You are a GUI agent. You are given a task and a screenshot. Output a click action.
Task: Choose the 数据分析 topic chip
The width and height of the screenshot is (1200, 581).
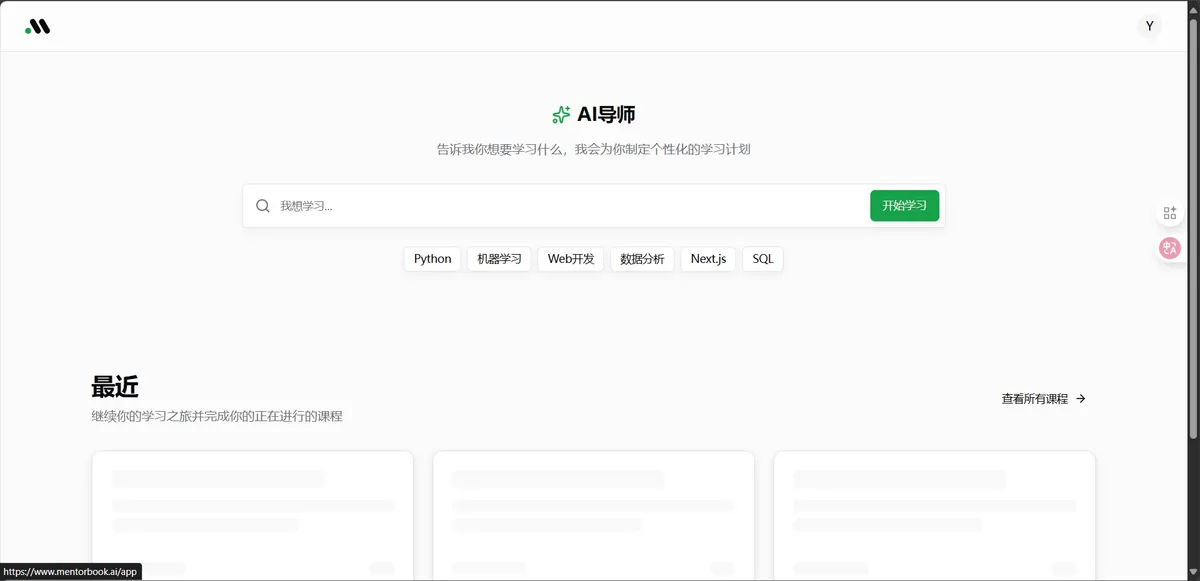tap(642, 258)
